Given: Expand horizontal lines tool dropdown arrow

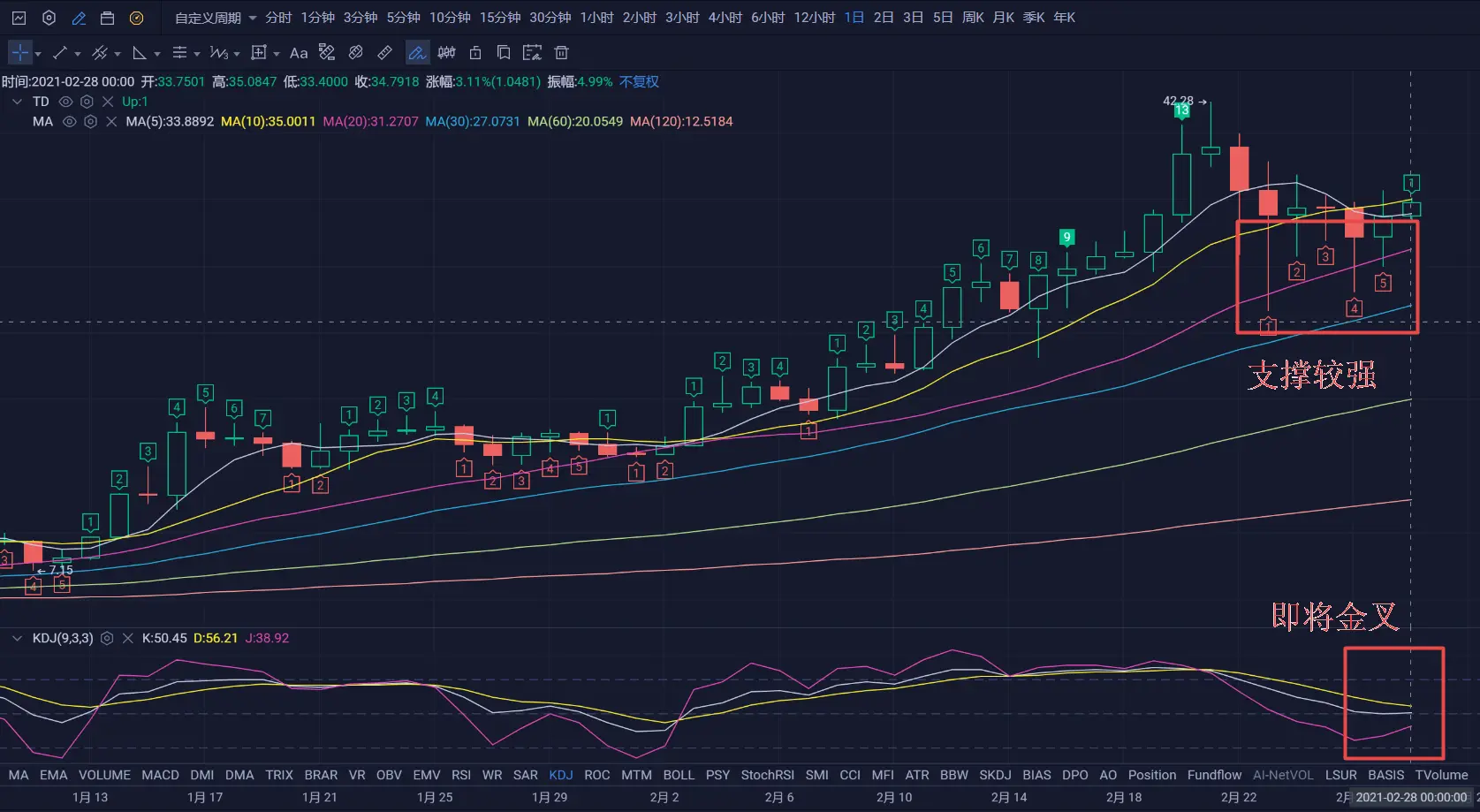Looking at the screenshot, I should (x=197, y=54).
